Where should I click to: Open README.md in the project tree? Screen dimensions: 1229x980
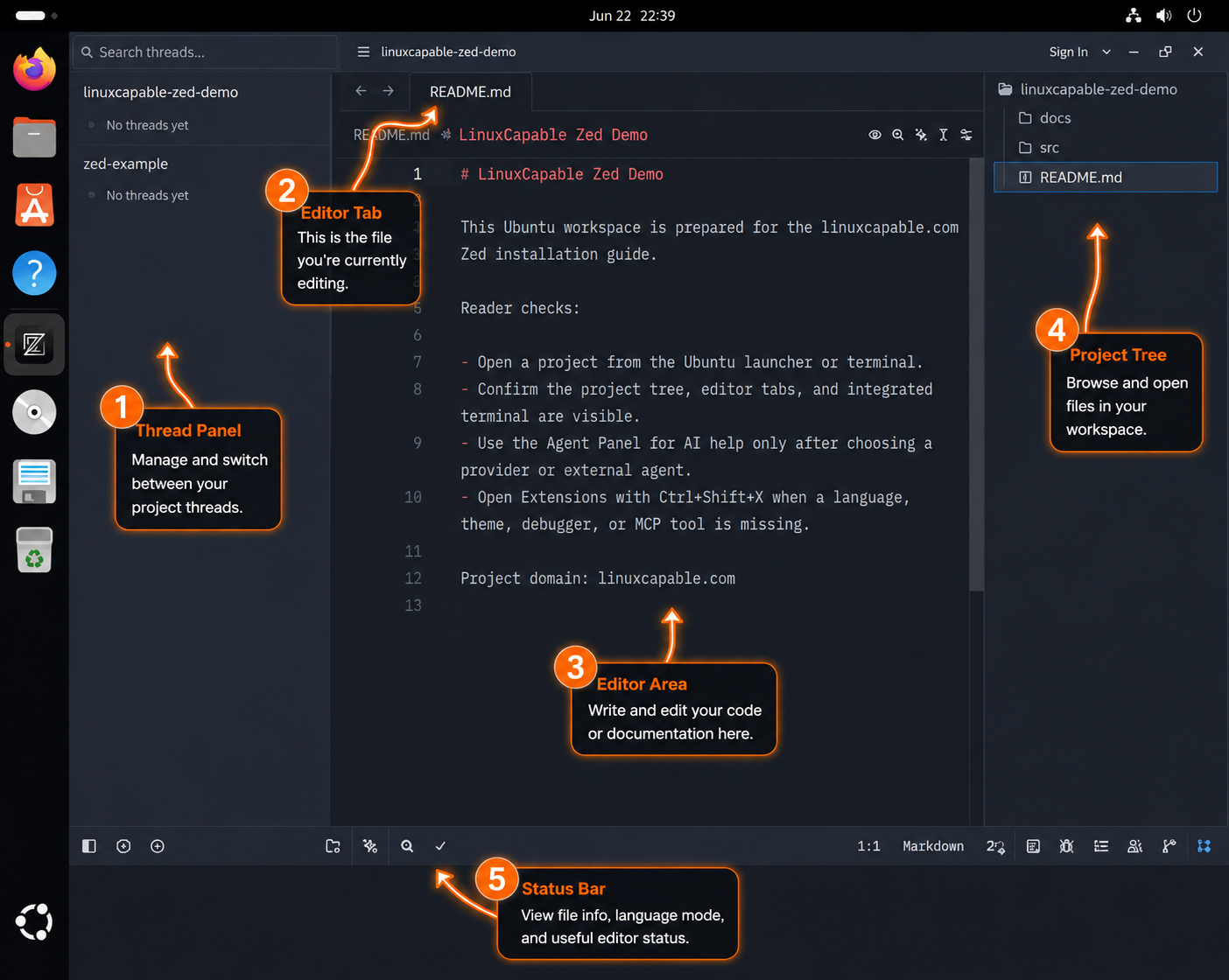tap(1106, 177)
